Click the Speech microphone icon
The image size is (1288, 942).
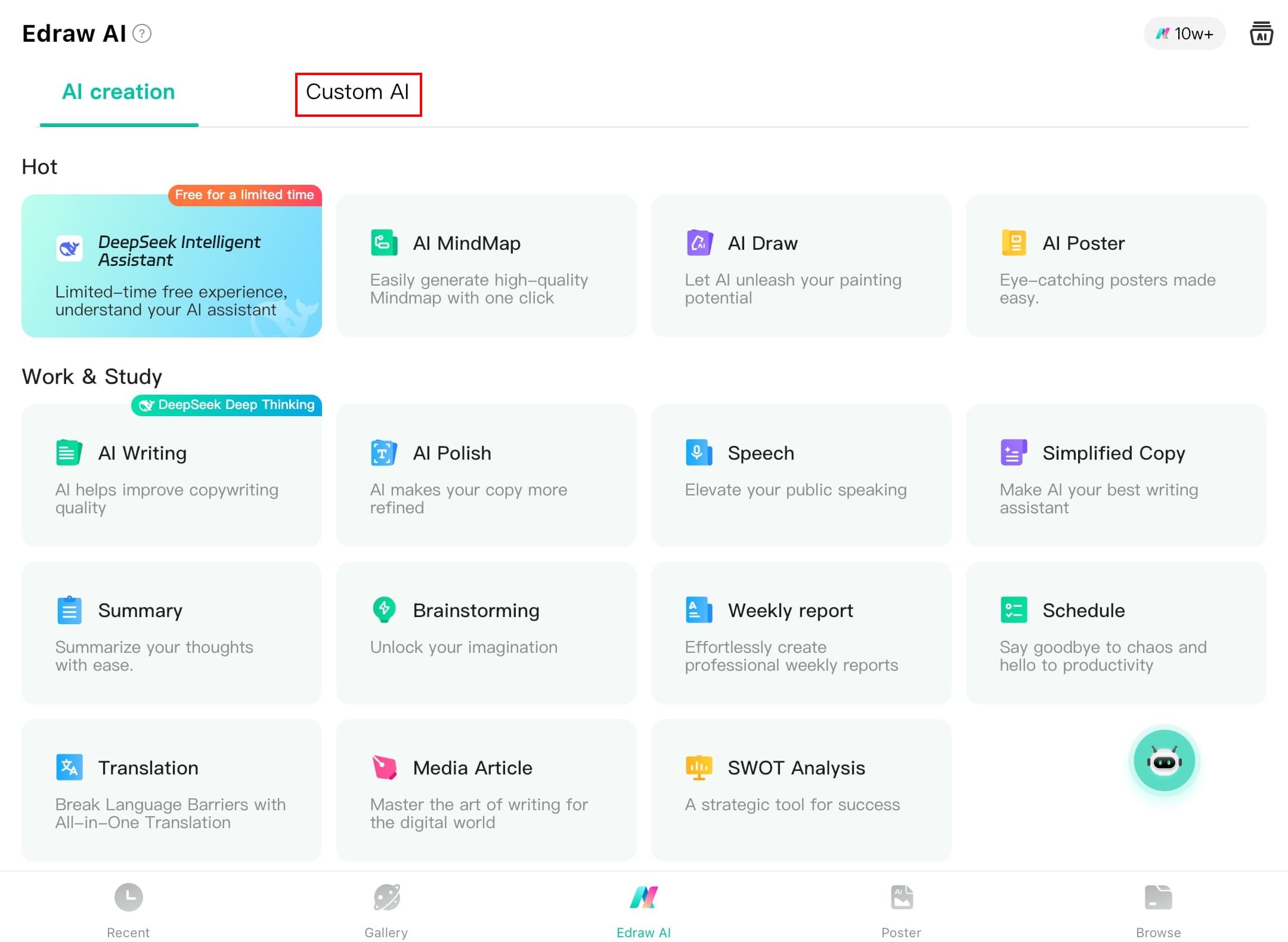click(x=699, y=453)
